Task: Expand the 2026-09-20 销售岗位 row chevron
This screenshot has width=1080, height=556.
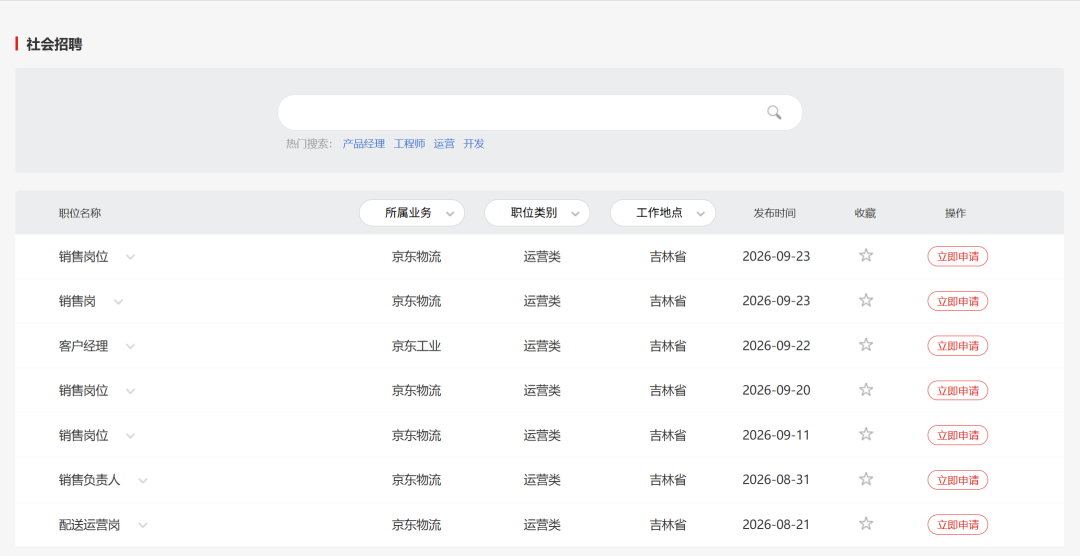Action: coord(130,391)
